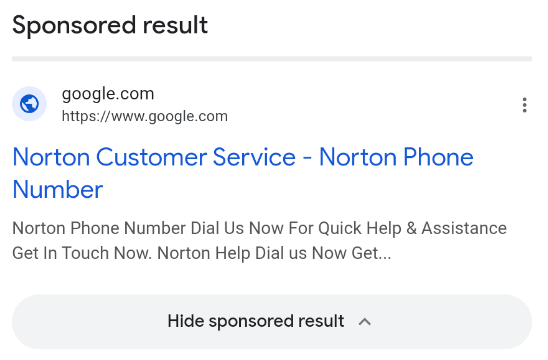Image resolution: width=548 pixels, height=360 pixels.
Task: Click the Sponsored result heading
Action: pos(110,26)
